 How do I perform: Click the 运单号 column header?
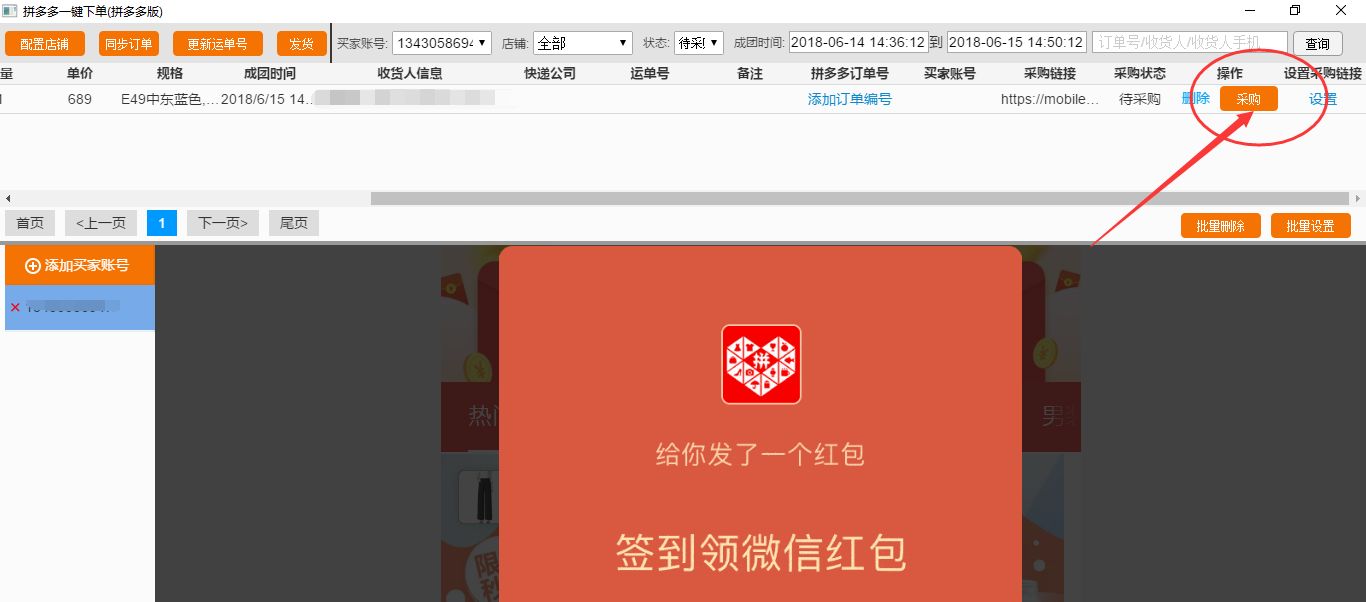(x=650, y=73)
